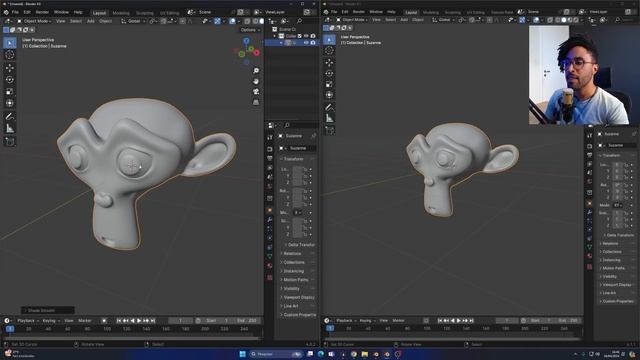Expand Motion Paths panel in right properties
The height and width of the screenshot is (360, 640).
click(x=613, y=268)
